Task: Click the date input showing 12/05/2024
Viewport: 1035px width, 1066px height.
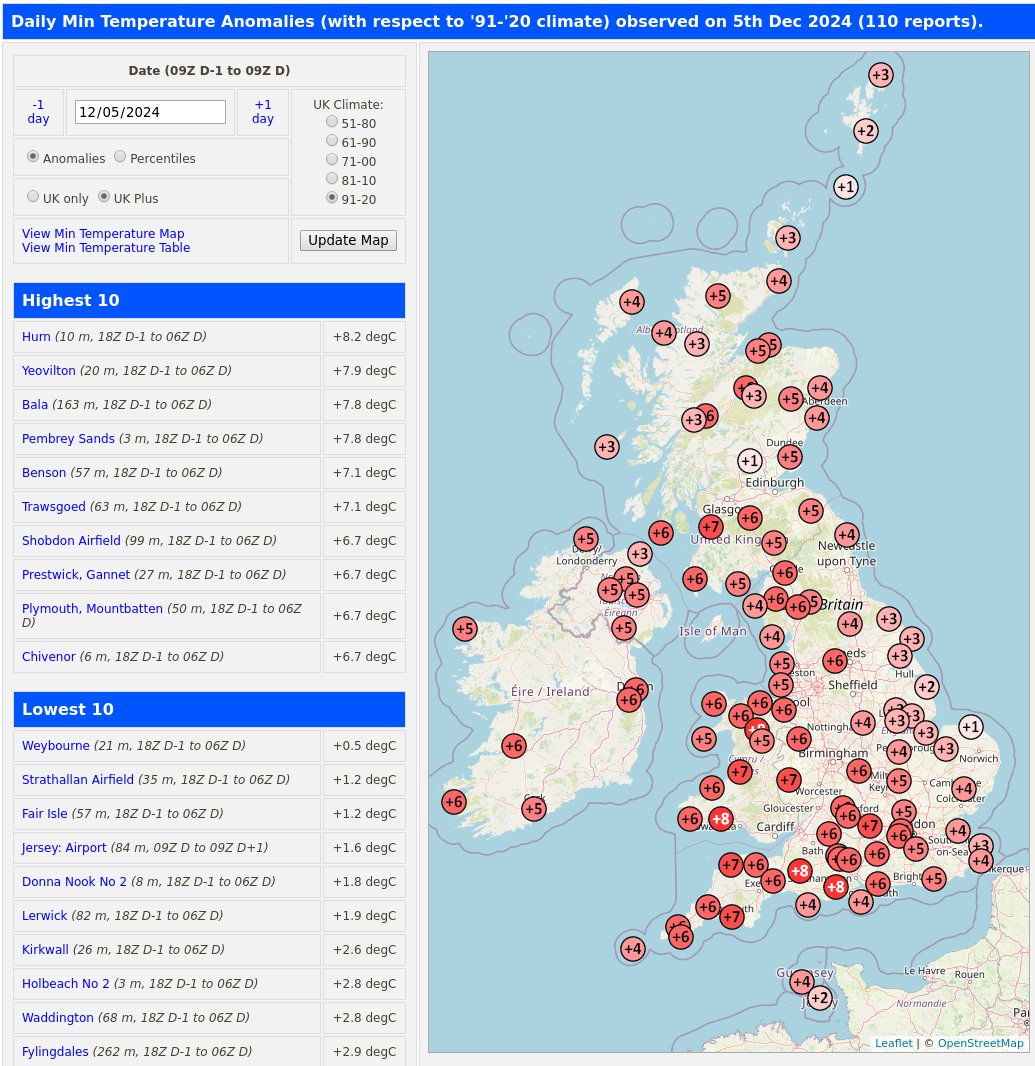Action: click(x=150, y=112)
